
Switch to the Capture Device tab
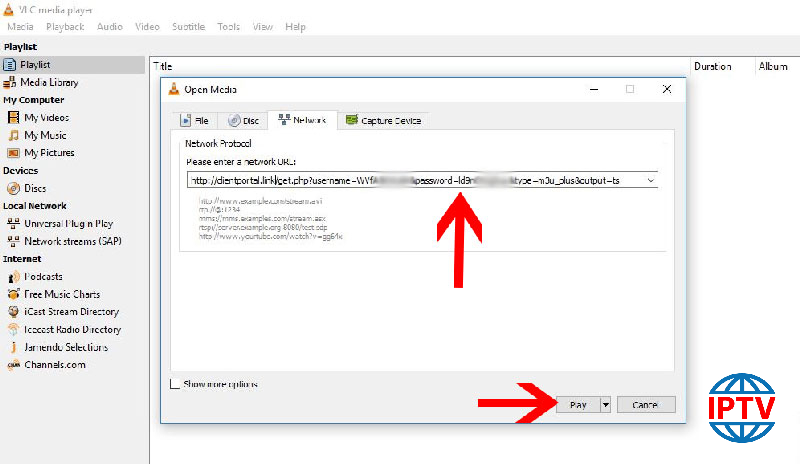(382, 121)
